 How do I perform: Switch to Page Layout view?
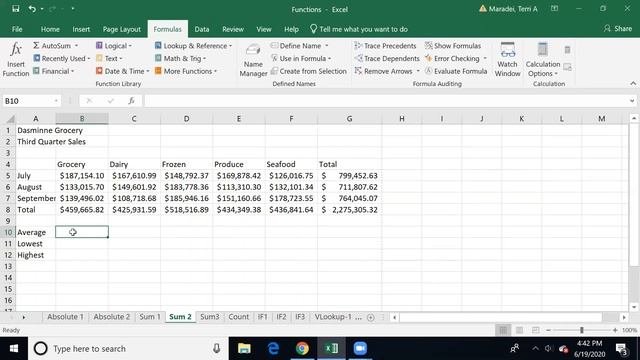tap(519, 330)
